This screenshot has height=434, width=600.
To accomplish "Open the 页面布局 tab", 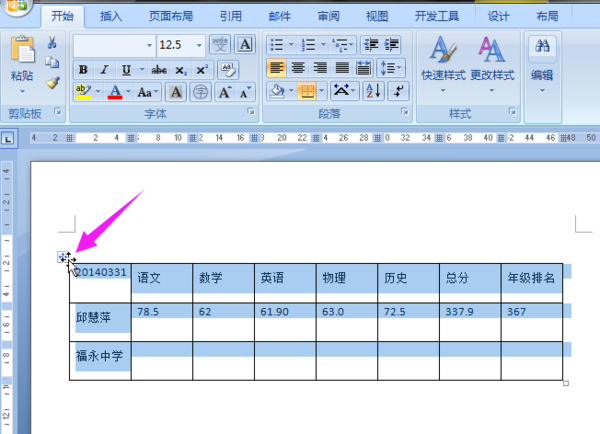I will 172,16.
